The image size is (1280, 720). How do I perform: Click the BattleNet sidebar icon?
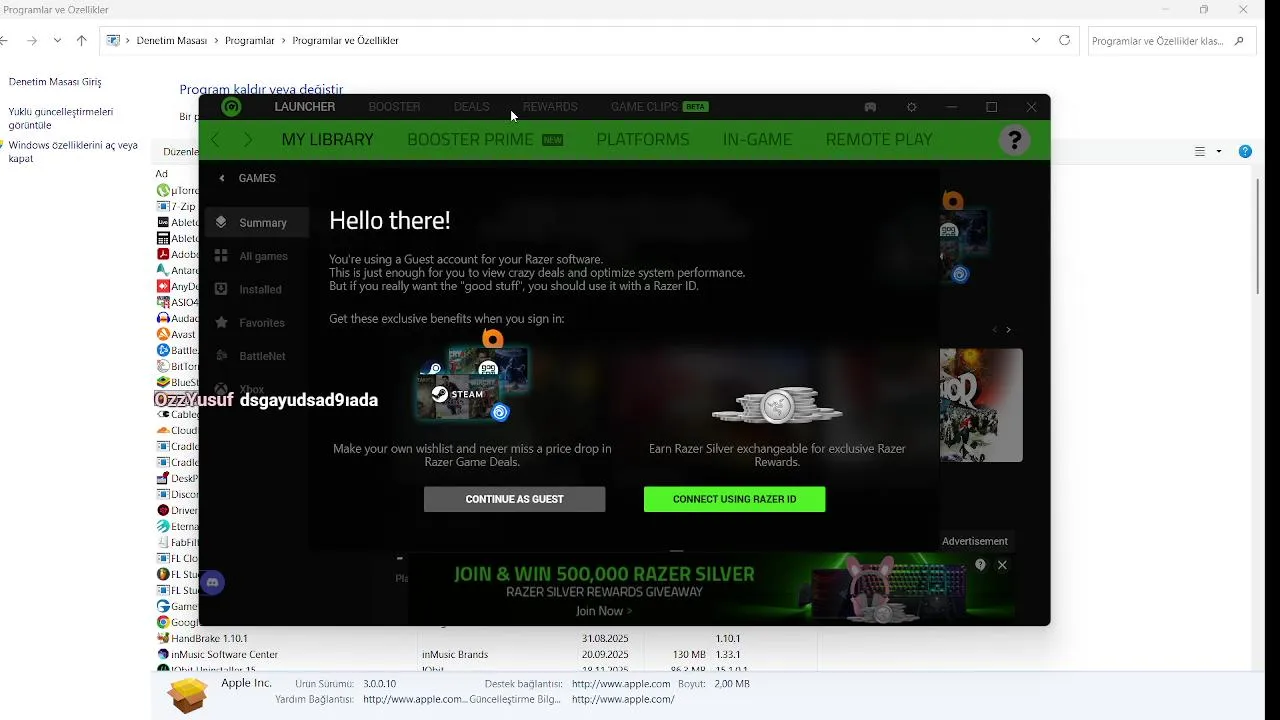[x=221, y=356]
